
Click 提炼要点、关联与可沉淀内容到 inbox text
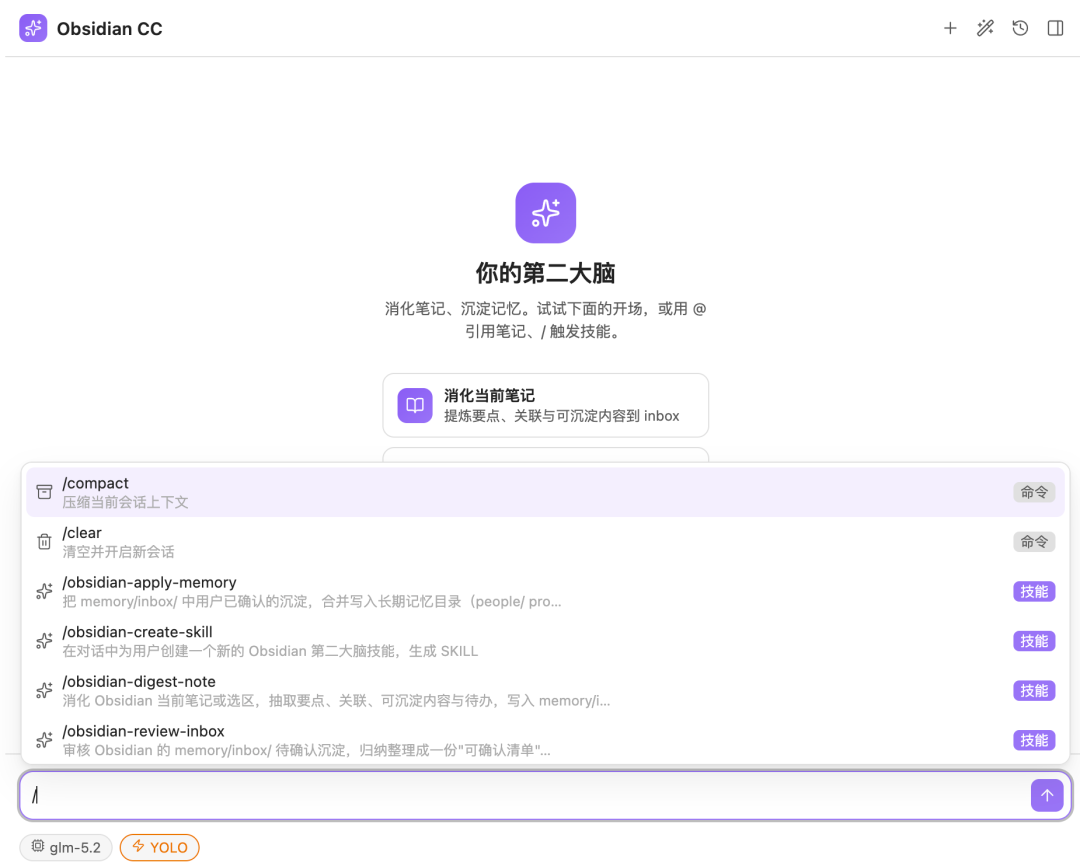[x=561, y=416]
